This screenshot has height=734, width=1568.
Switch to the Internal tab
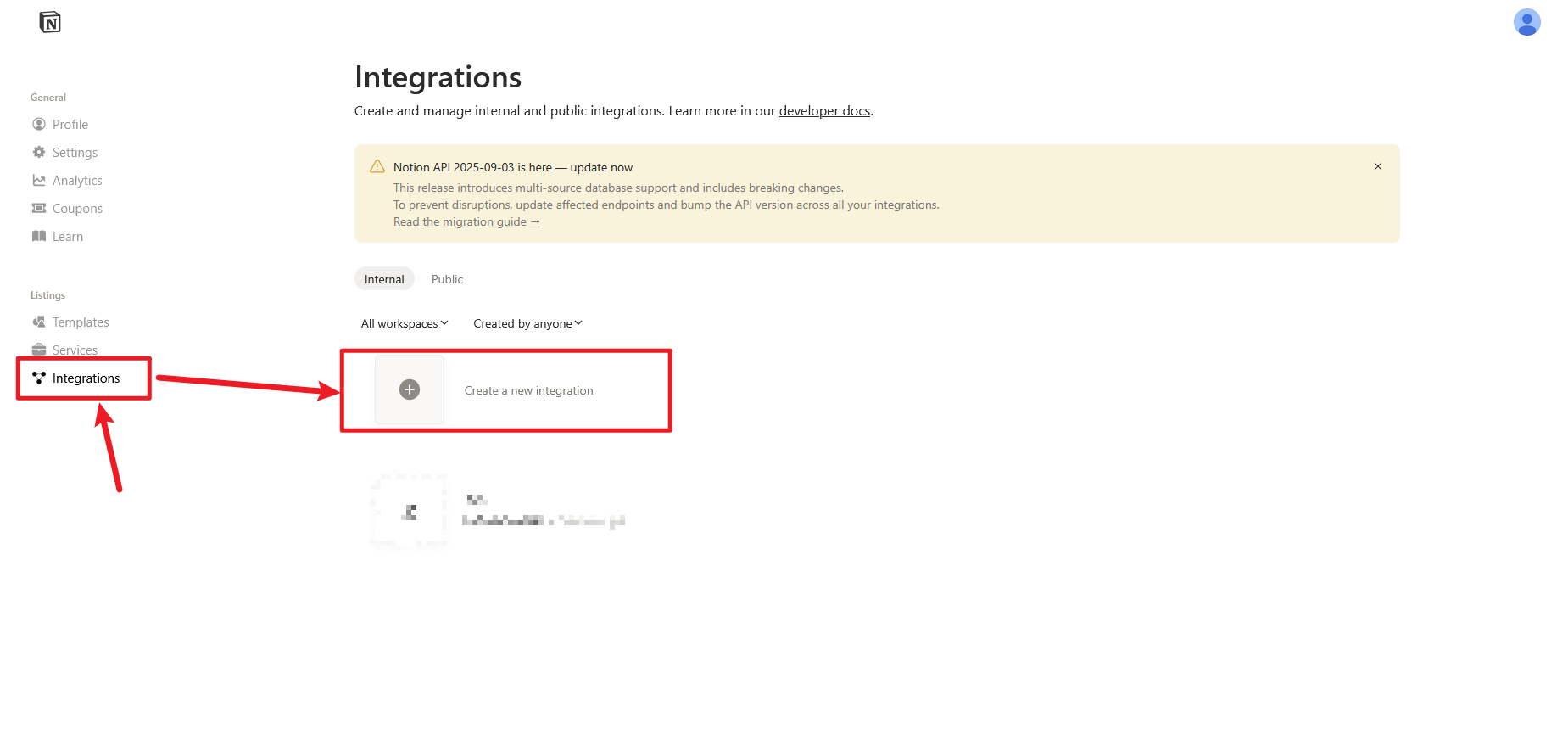pyautogui.click(x=384, y=279)
